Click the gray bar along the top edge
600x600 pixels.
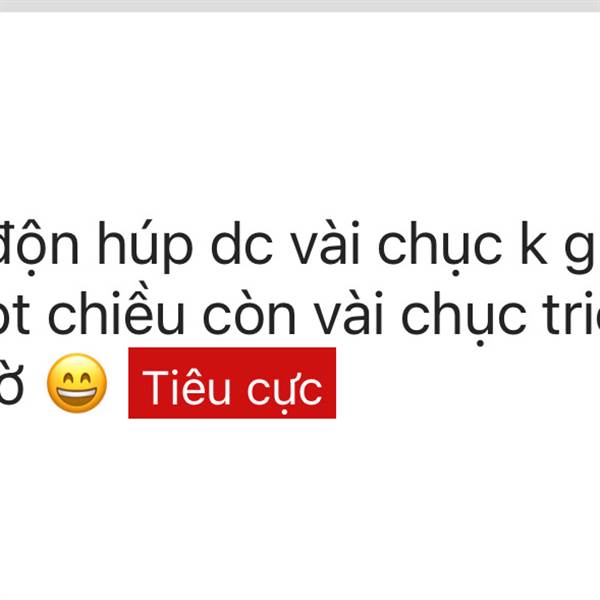(x=300, y=6)
